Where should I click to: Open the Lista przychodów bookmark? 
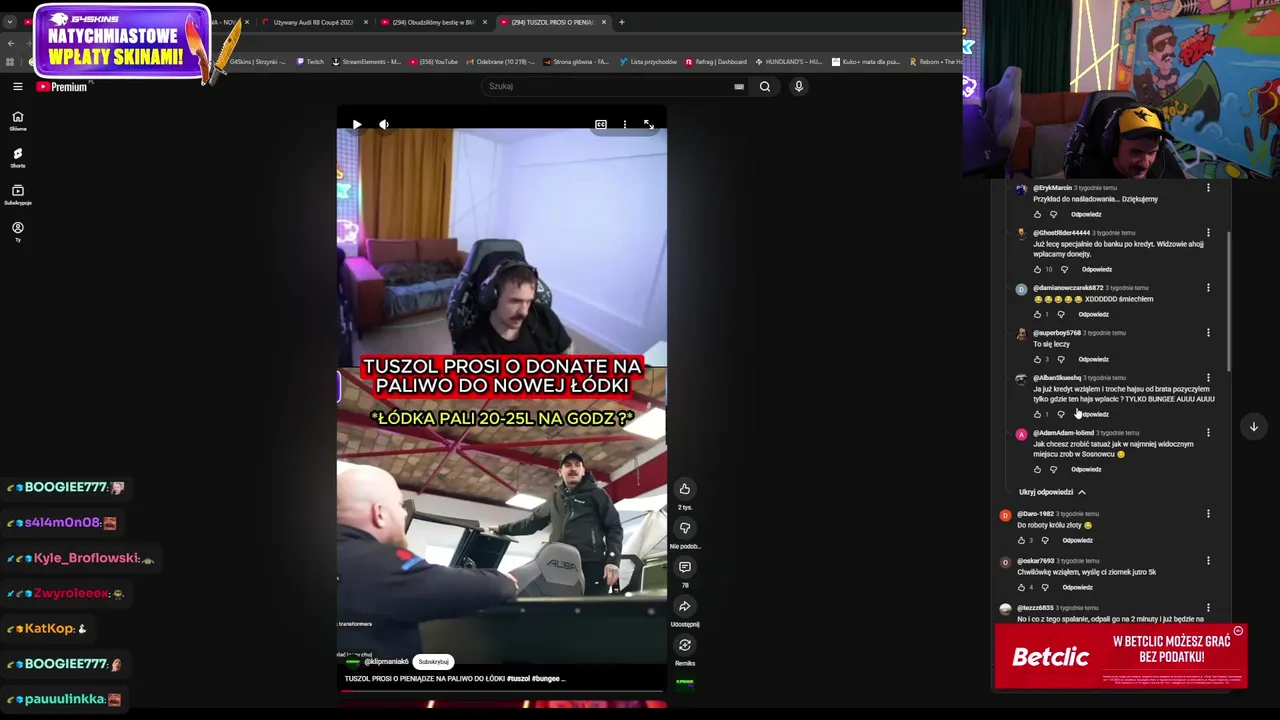[x=648, y=62]
